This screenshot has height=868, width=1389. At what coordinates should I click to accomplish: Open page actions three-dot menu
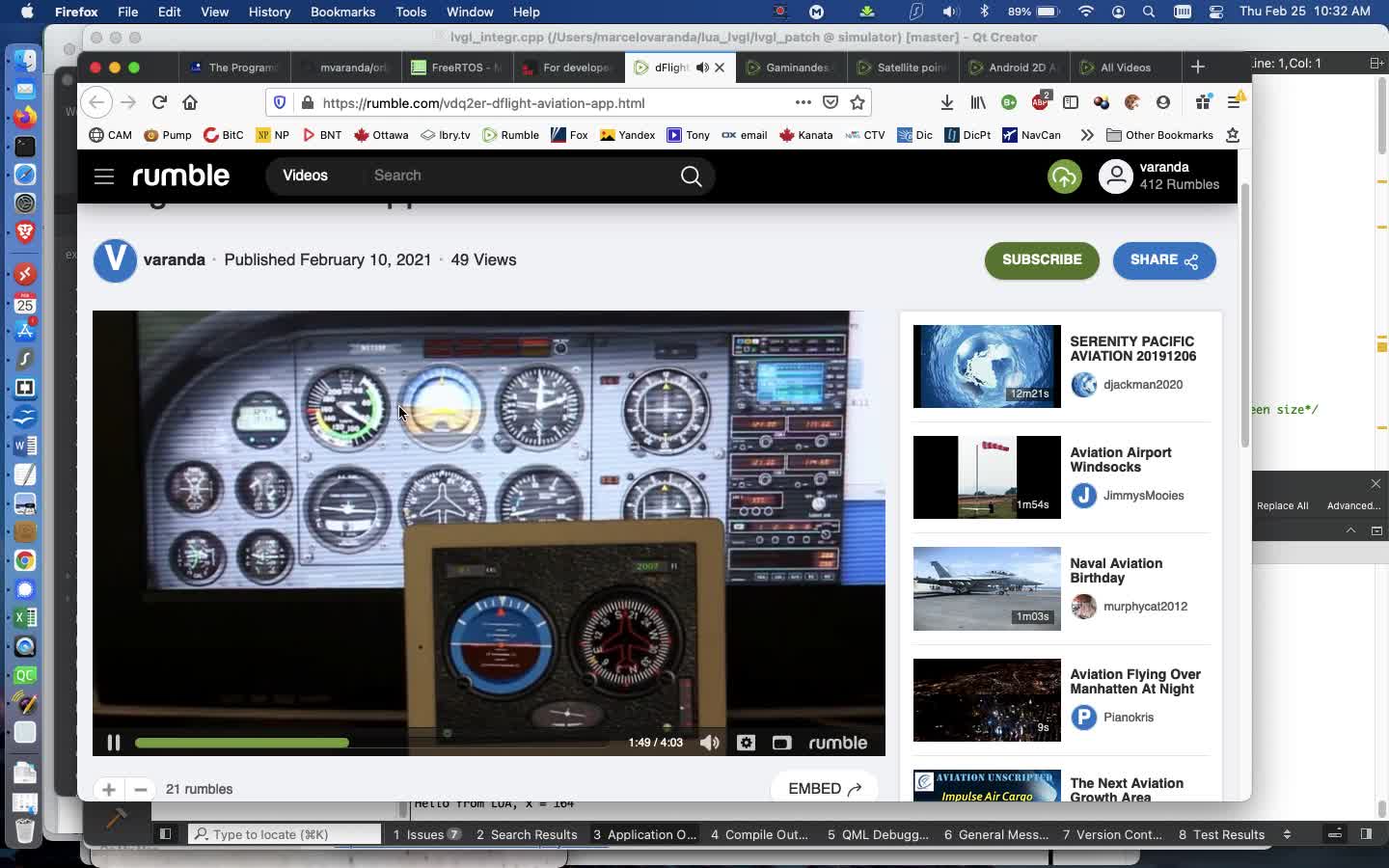coord(803,102)
